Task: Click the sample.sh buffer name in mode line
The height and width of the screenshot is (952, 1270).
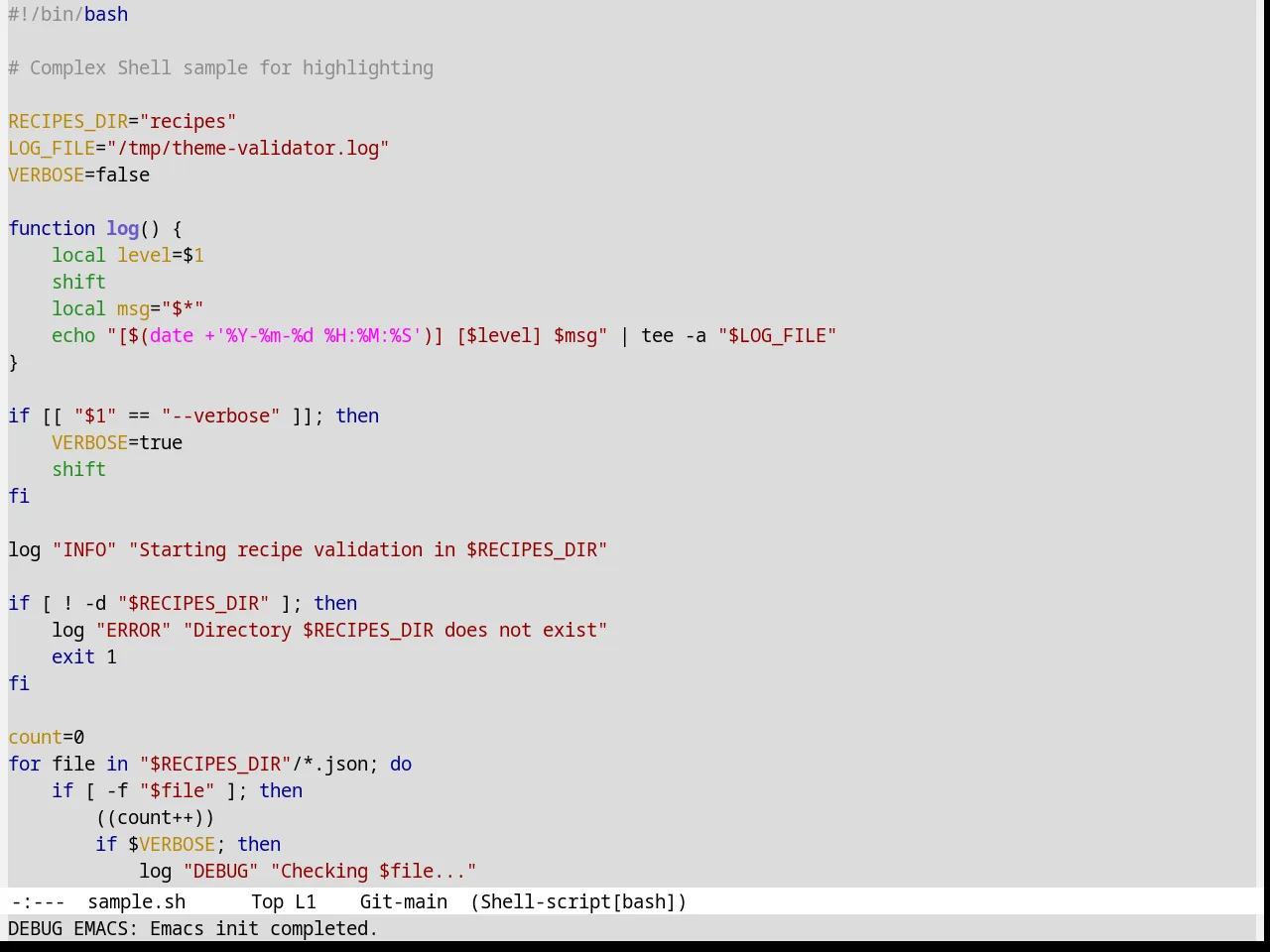Action: coord(137,901)
